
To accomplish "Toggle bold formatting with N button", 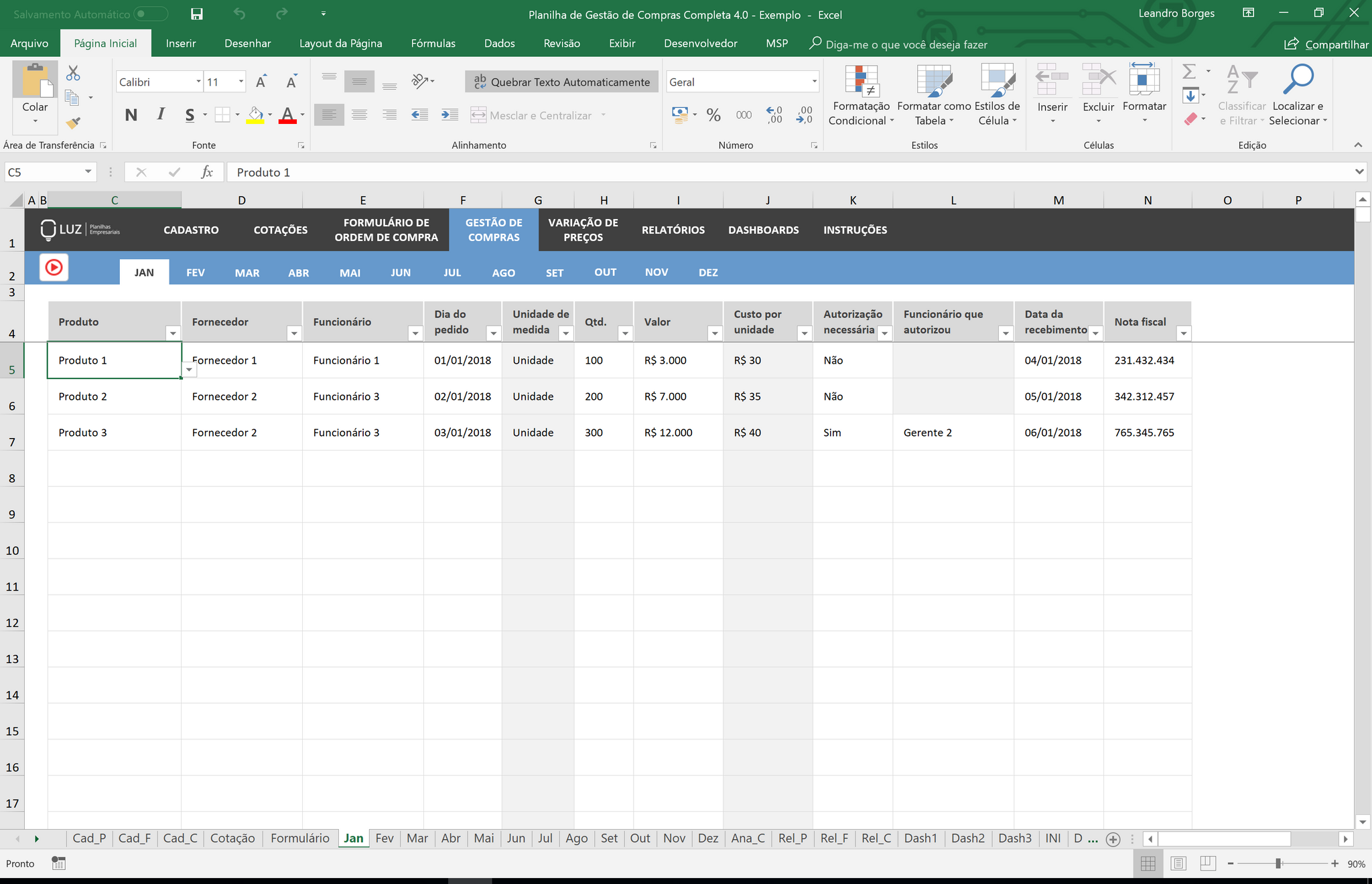I will [x=131, y=115].
